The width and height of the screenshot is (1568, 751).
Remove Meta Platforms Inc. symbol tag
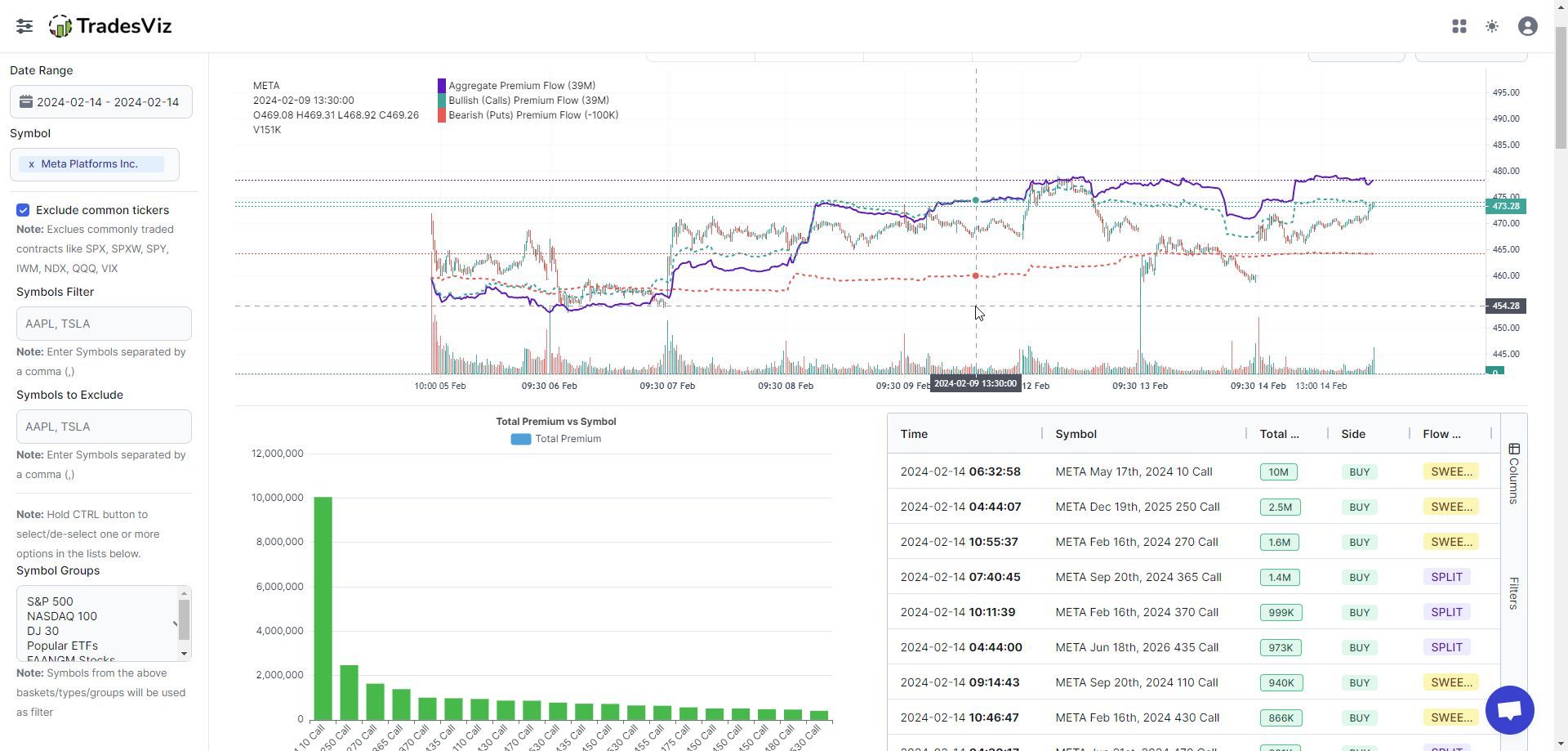(x=31, y=164)
